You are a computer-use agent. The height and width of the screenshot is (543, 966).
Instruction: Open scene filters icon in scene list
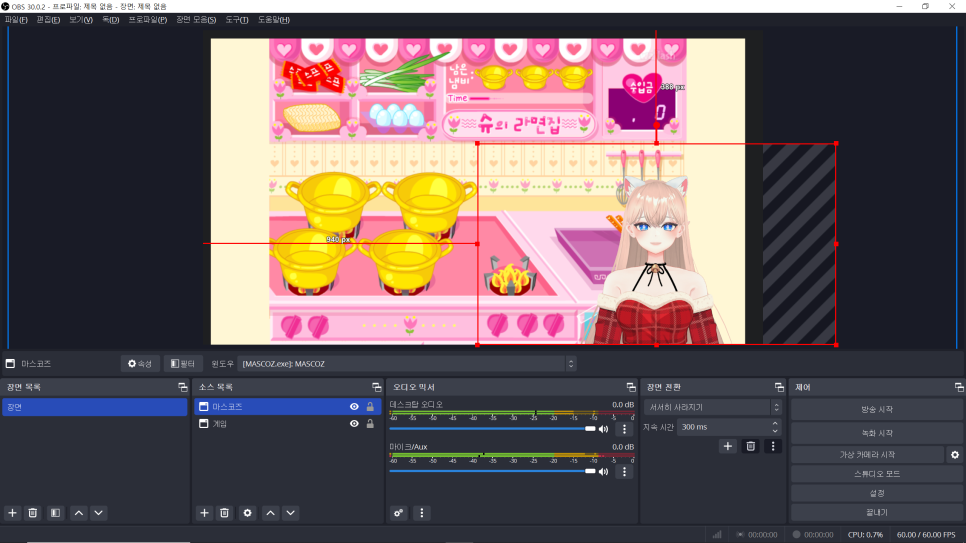click(x=55, y=513)
